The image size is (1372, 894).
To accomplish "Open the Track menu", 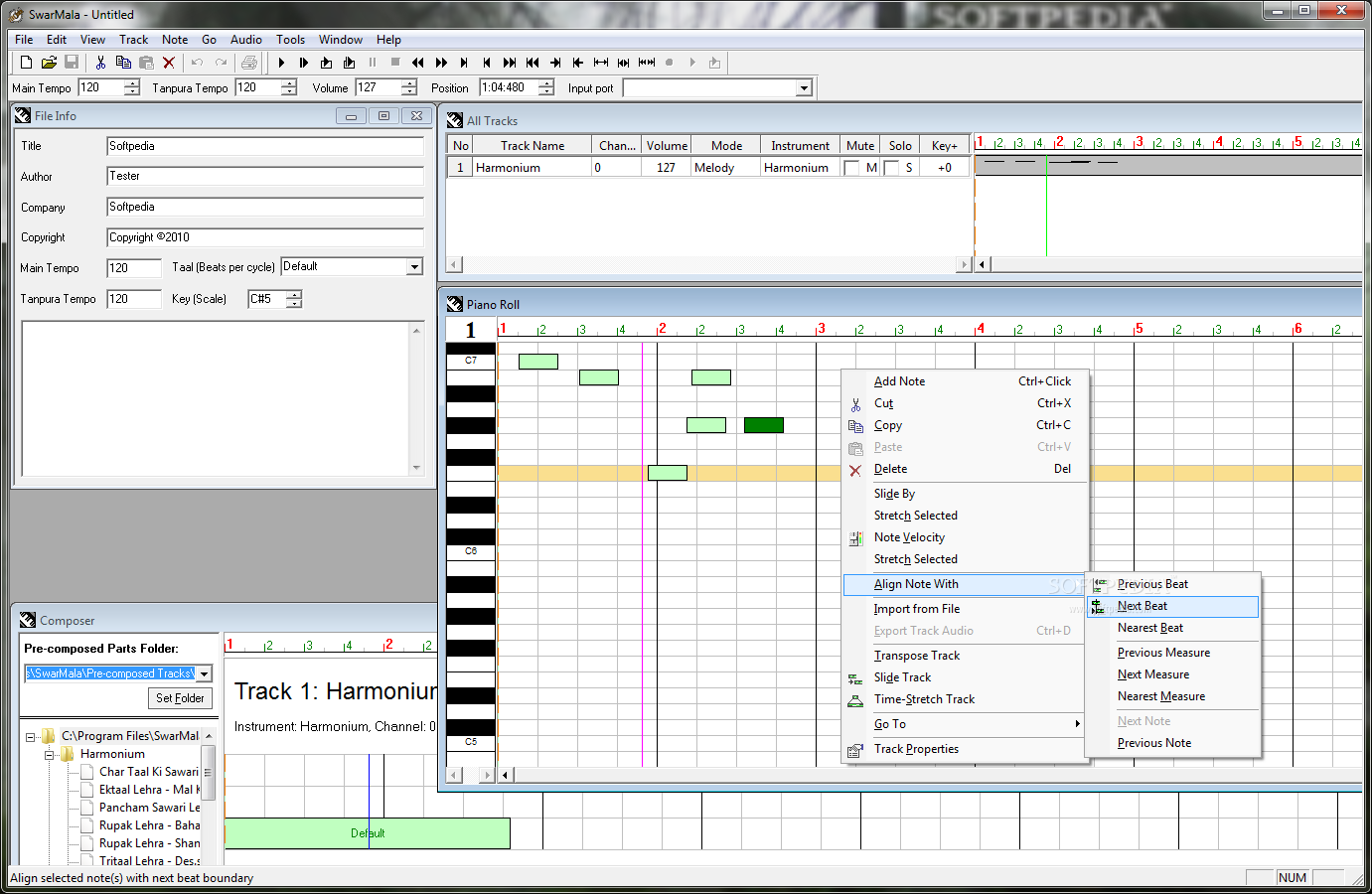I will [133, 40].
